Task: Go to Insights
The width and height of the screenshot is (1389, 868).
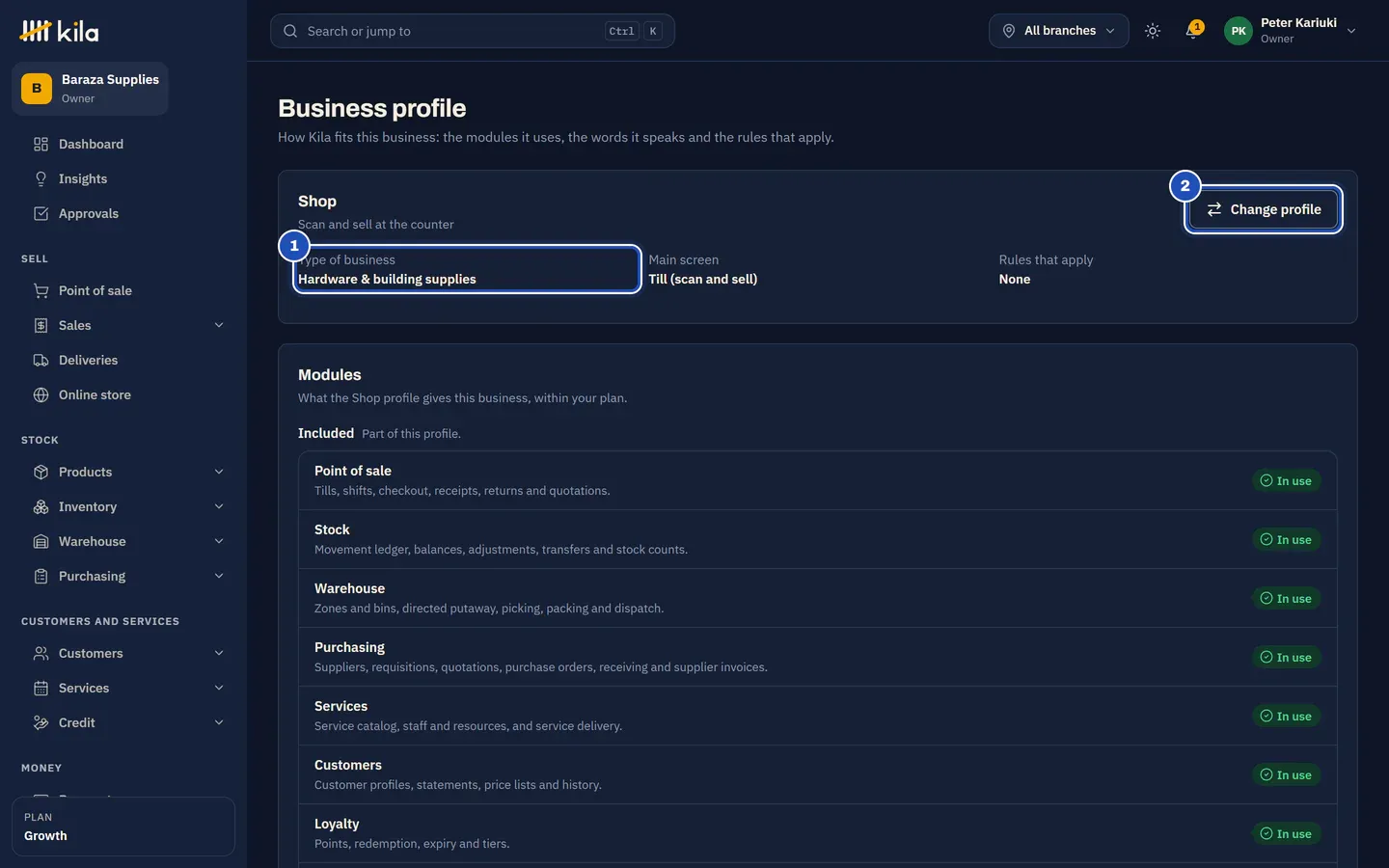Action: coord(123,179)
